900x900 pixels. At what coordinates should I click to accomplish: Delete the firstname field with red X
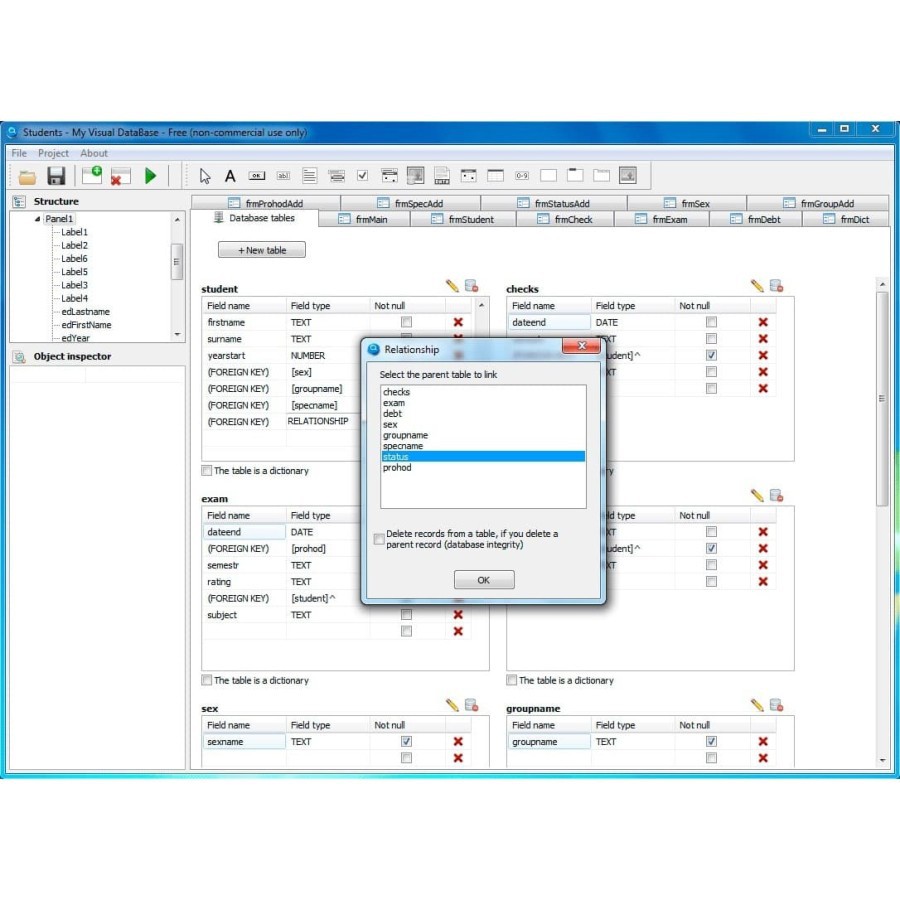coord(458,322)
